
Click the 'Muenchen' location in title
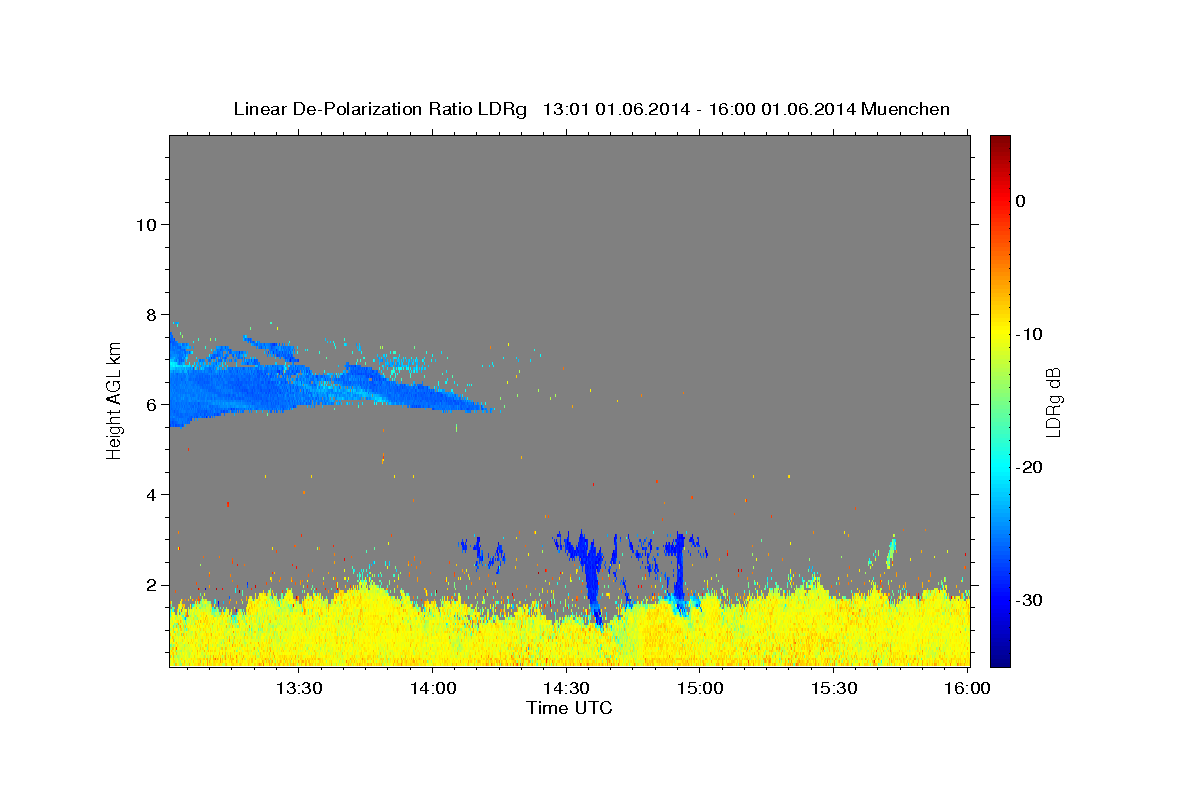[x=906, y=109]
